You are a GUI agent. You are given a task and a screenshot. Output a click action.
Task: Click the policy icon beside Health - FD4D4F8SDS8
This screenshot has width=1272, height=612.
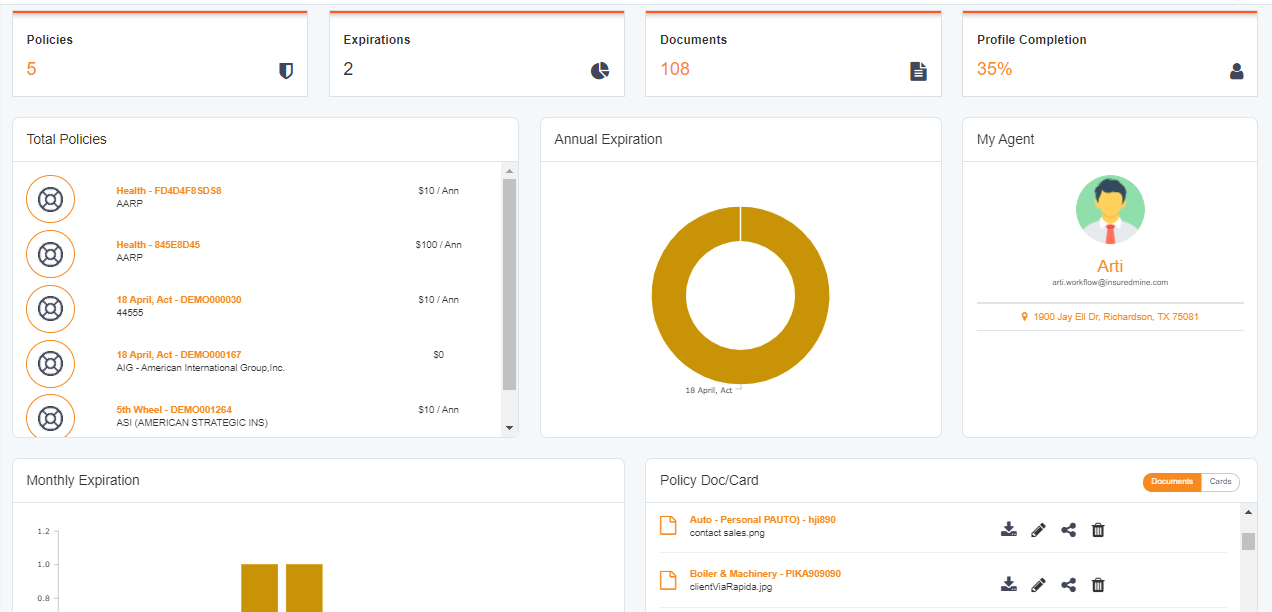point(50,198)
